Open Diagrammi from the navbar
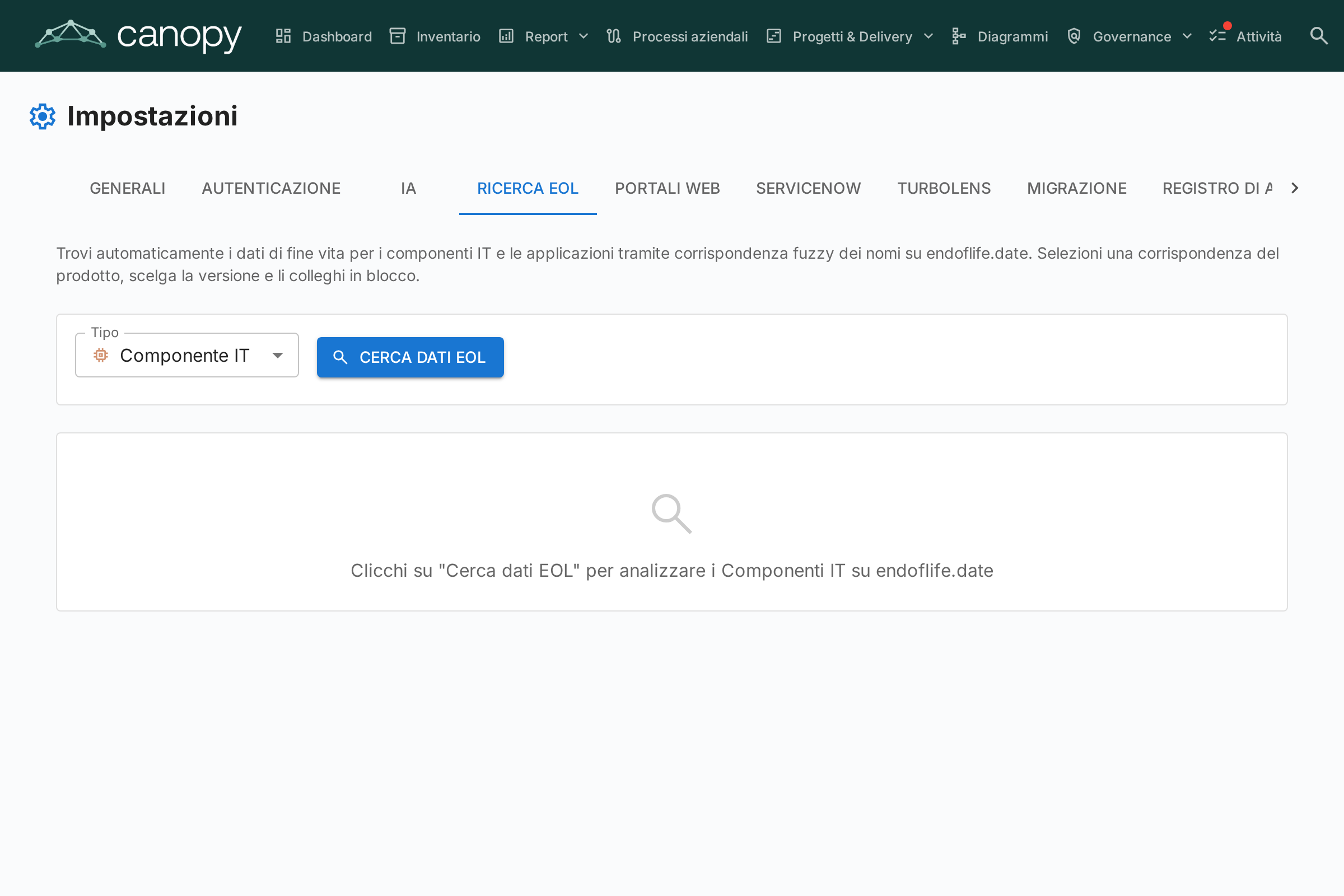 (x=1012, y=36)
